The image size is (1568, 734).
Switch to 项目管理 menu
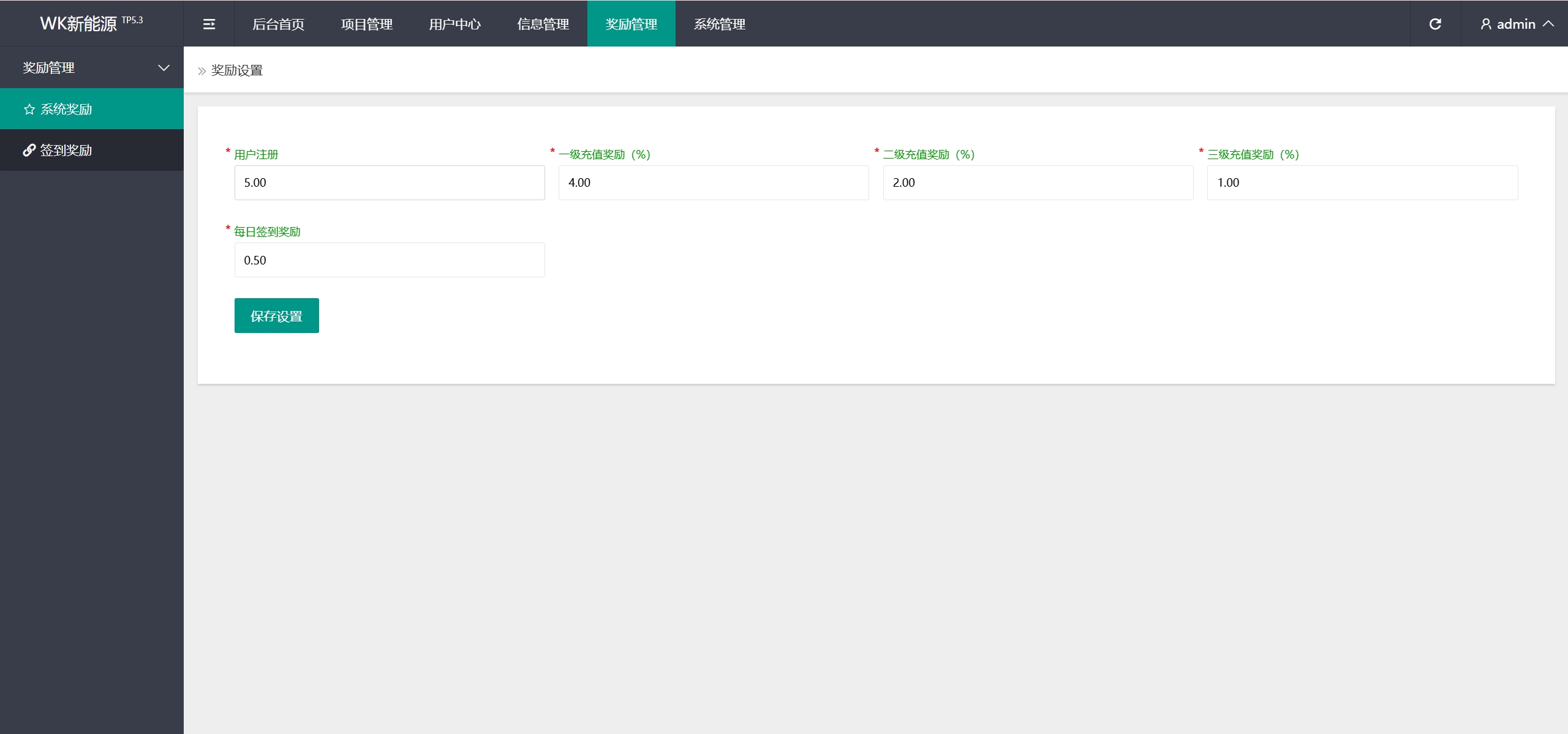(366, 24)
